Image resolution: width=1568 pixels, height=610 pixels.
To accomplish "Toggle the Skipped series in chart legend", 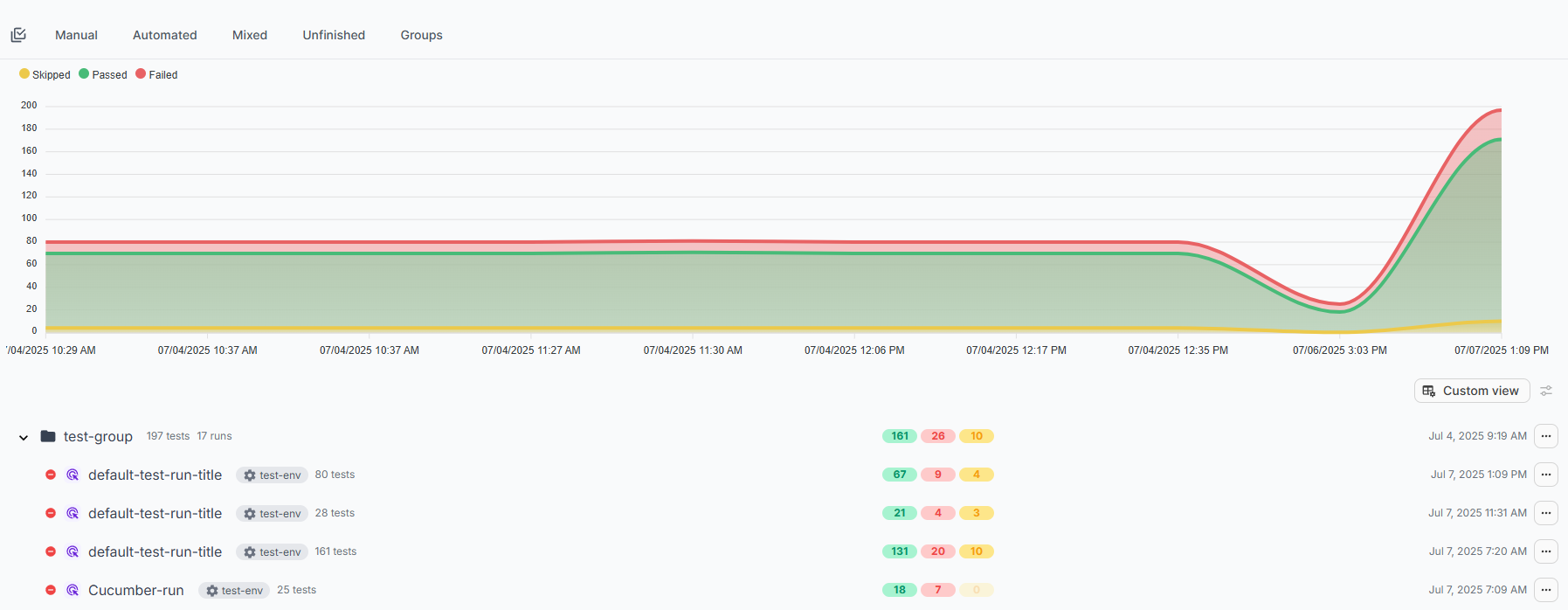I will (45, 75).
